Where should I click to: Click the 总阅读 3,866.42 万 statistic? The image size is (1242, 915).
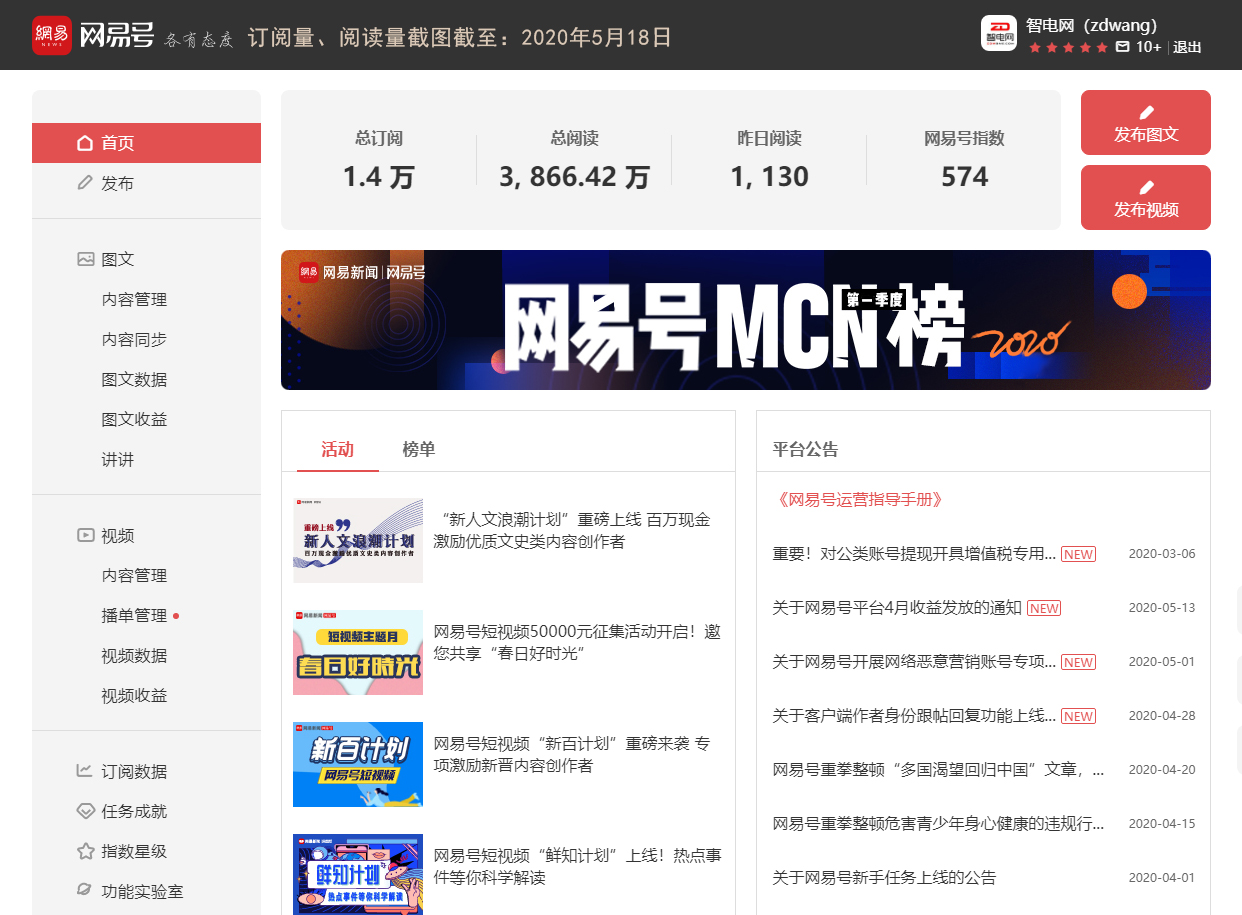(x=574, y=160)
